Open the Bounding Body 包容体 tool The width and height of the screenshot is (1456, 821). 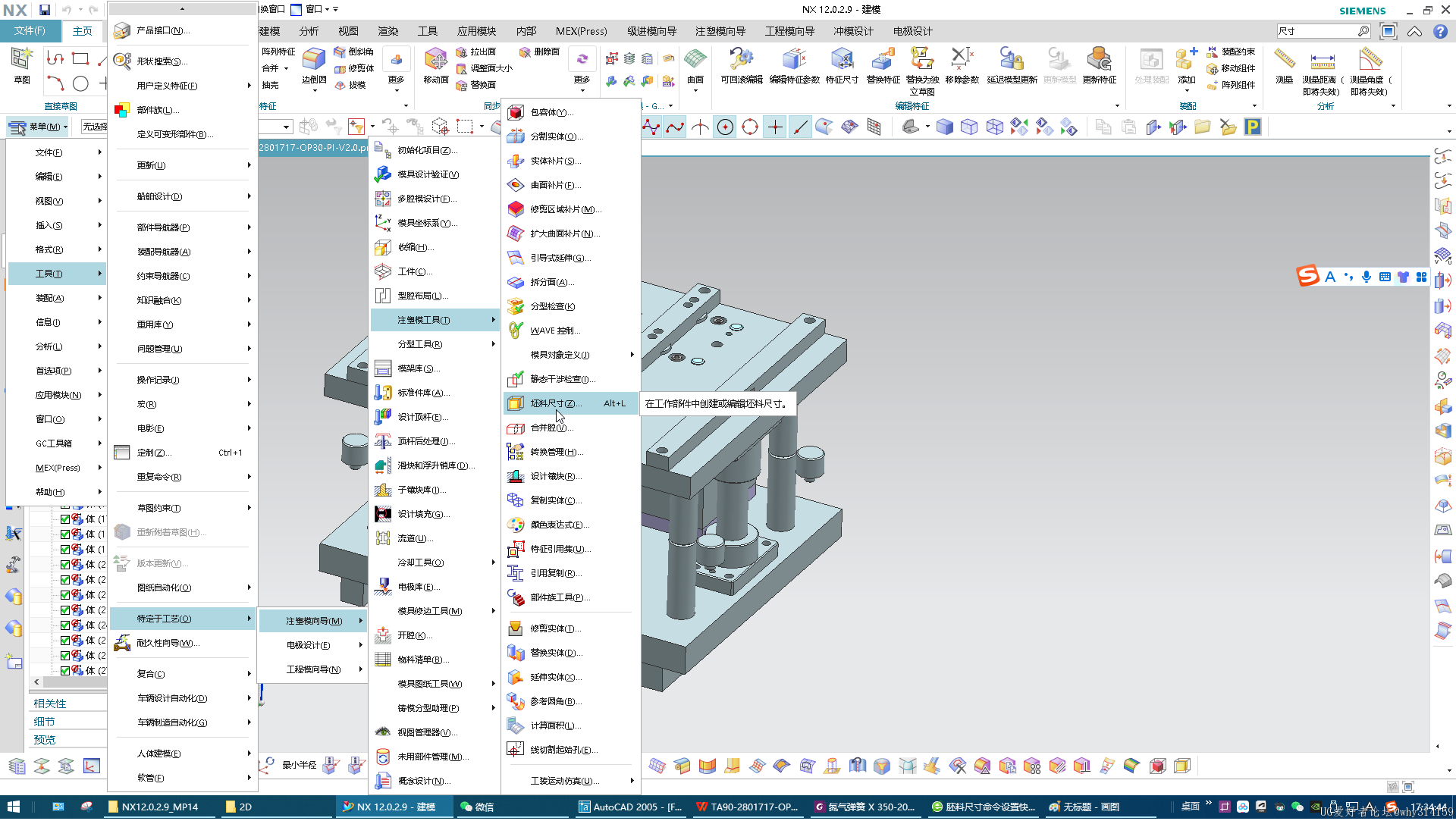pos(570,112)
